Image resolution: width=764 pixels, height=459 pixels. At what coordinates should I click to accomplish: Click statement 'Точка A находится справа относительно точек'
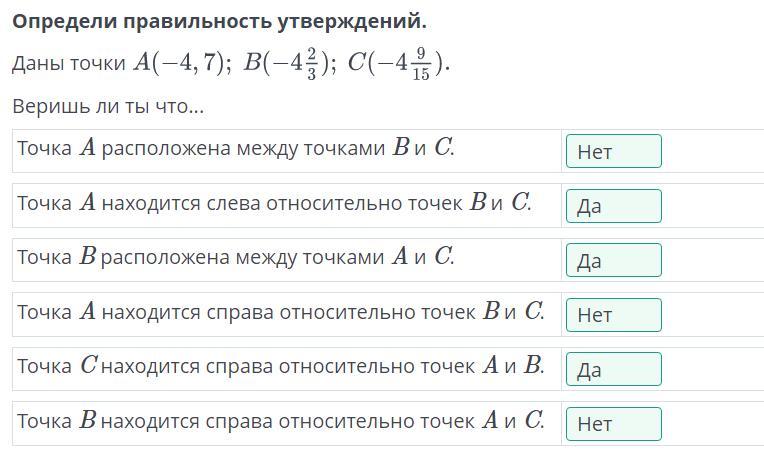pyautogui.click(x=281, y=312)
